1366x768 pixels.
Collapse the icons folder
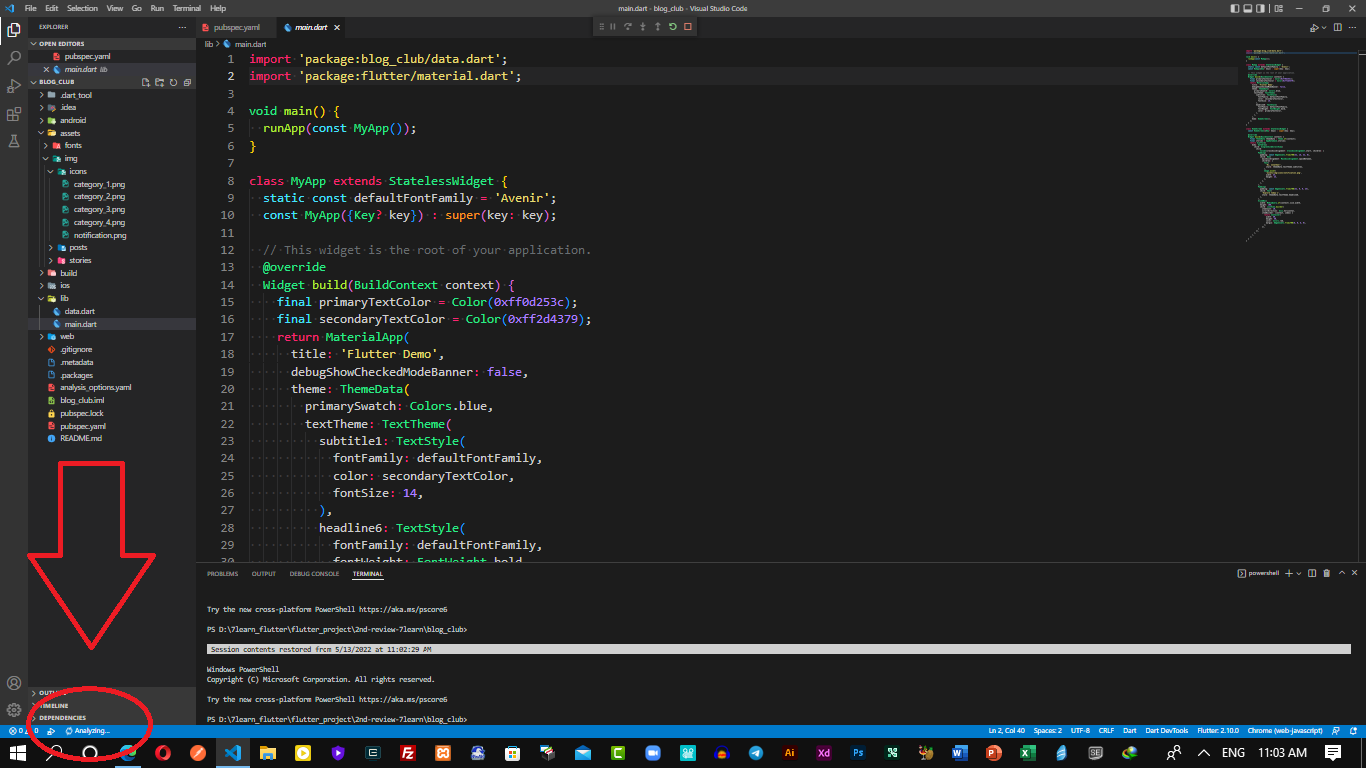78,171
